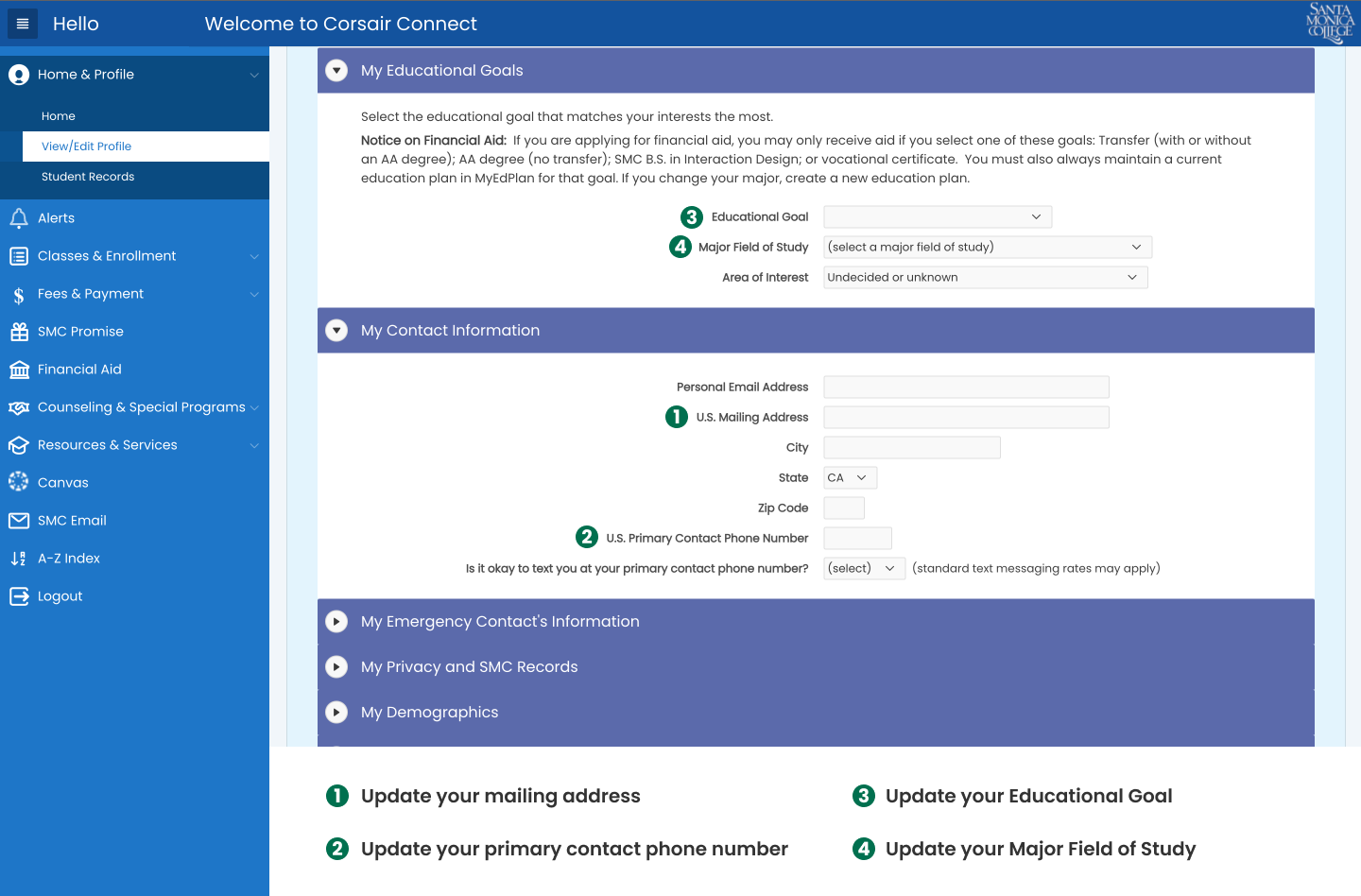
Task: Go to the A-Z Index link
Action: pyautogui.click(x=69, y=559)
